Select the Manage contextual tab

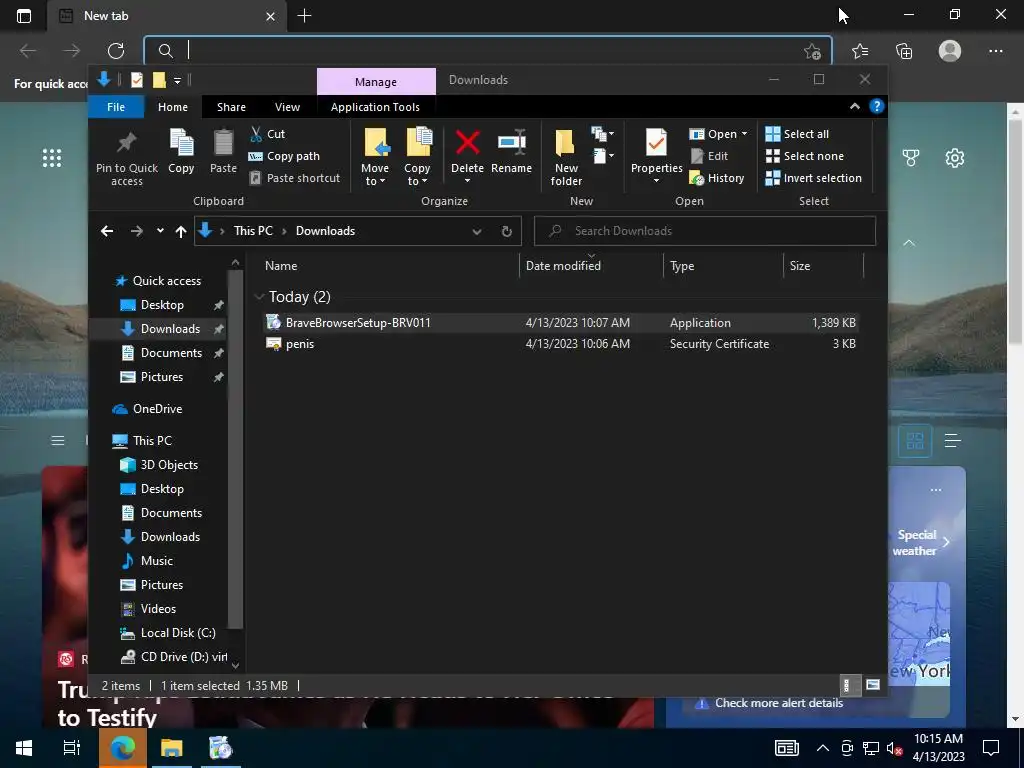[376, 82]
